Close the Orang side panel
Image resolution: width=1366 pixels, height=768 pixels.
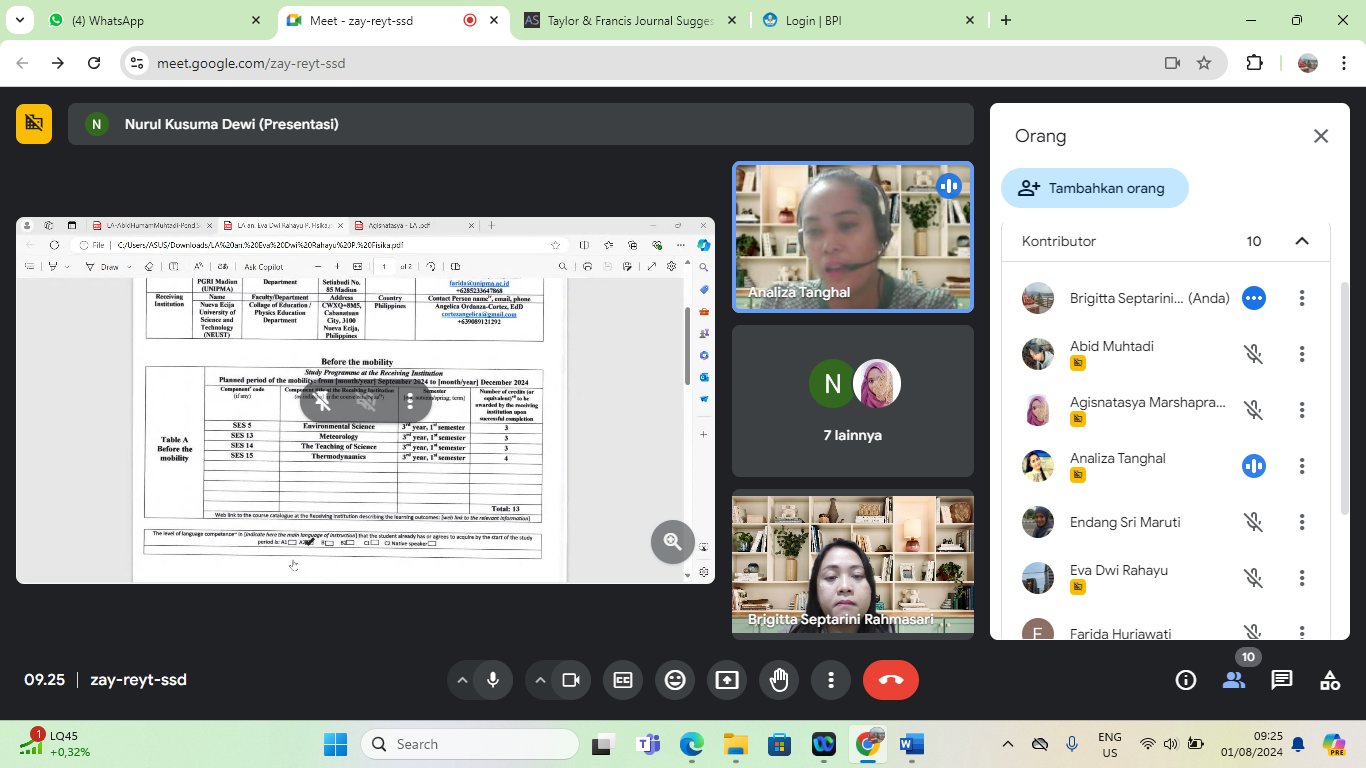click(x=1321, y=136)
